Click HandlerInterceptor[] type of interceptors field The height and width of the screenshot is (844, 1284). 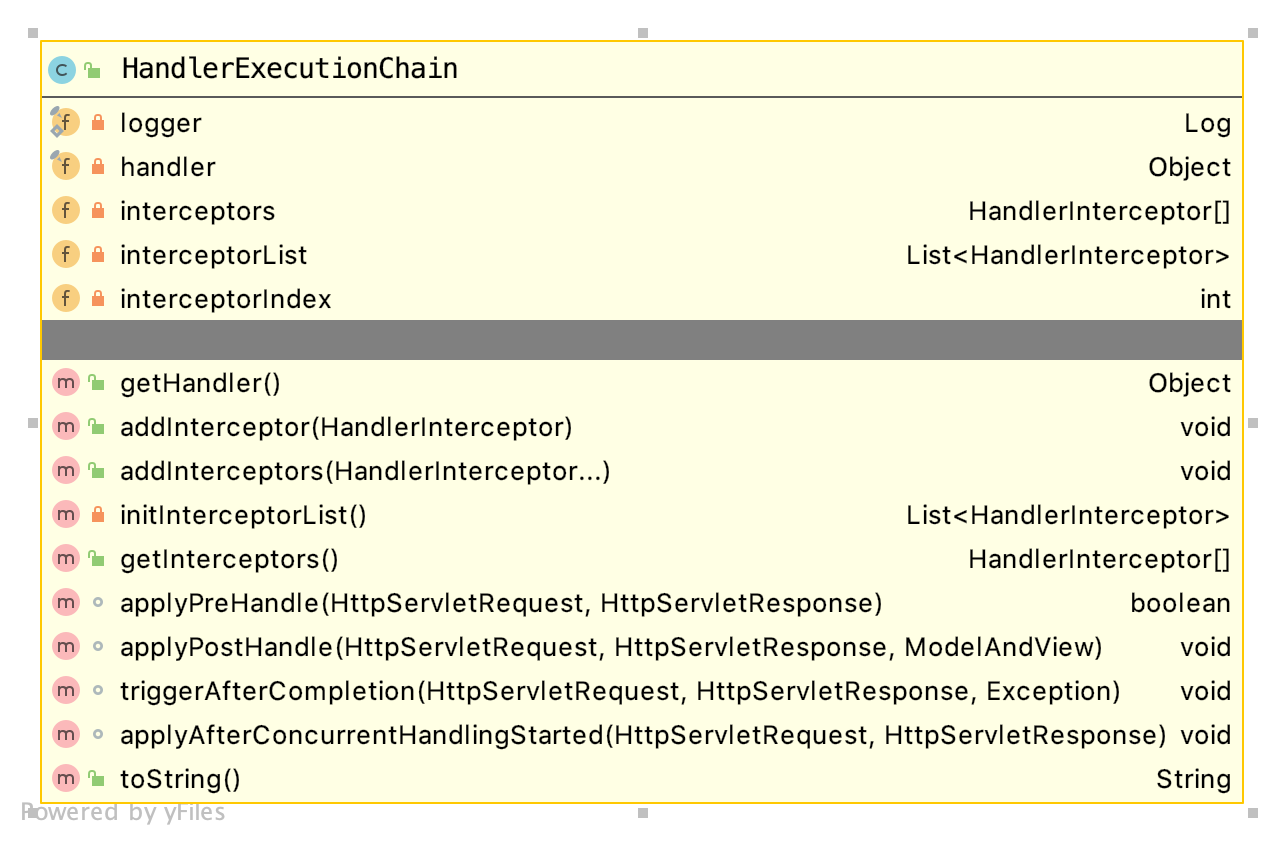(1100, 211)
